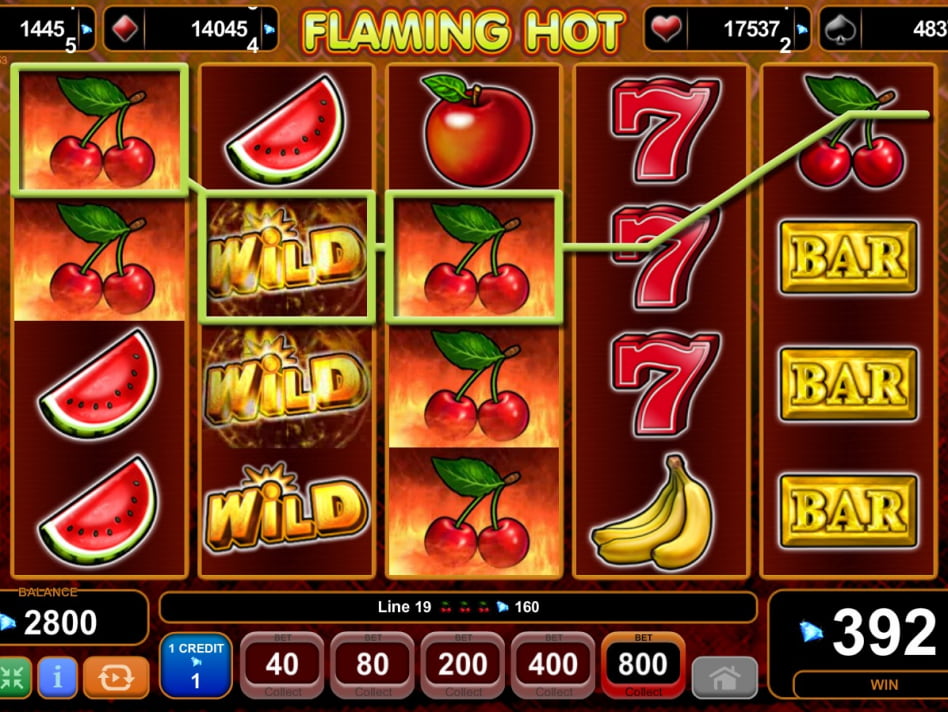Viewport: 948px width, 712px height.
Task: Change the 1 Credit denomination
Action: [196, 665]
